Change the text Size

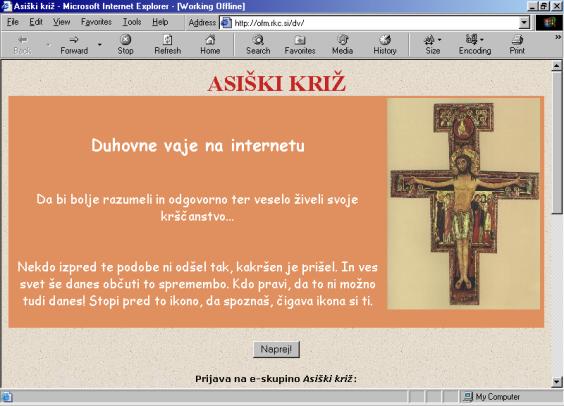(x=433, y=45)
